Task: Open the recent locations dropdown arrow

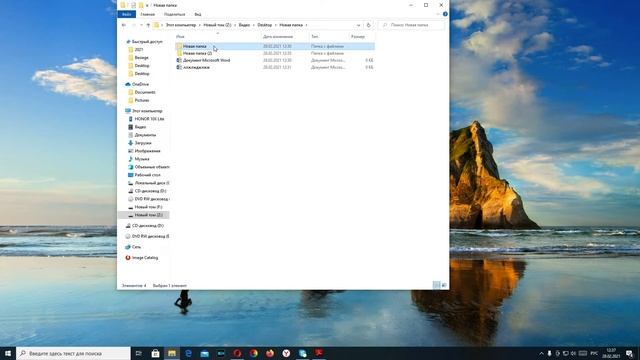Action: pyautogui.click(x=141, y=25)
